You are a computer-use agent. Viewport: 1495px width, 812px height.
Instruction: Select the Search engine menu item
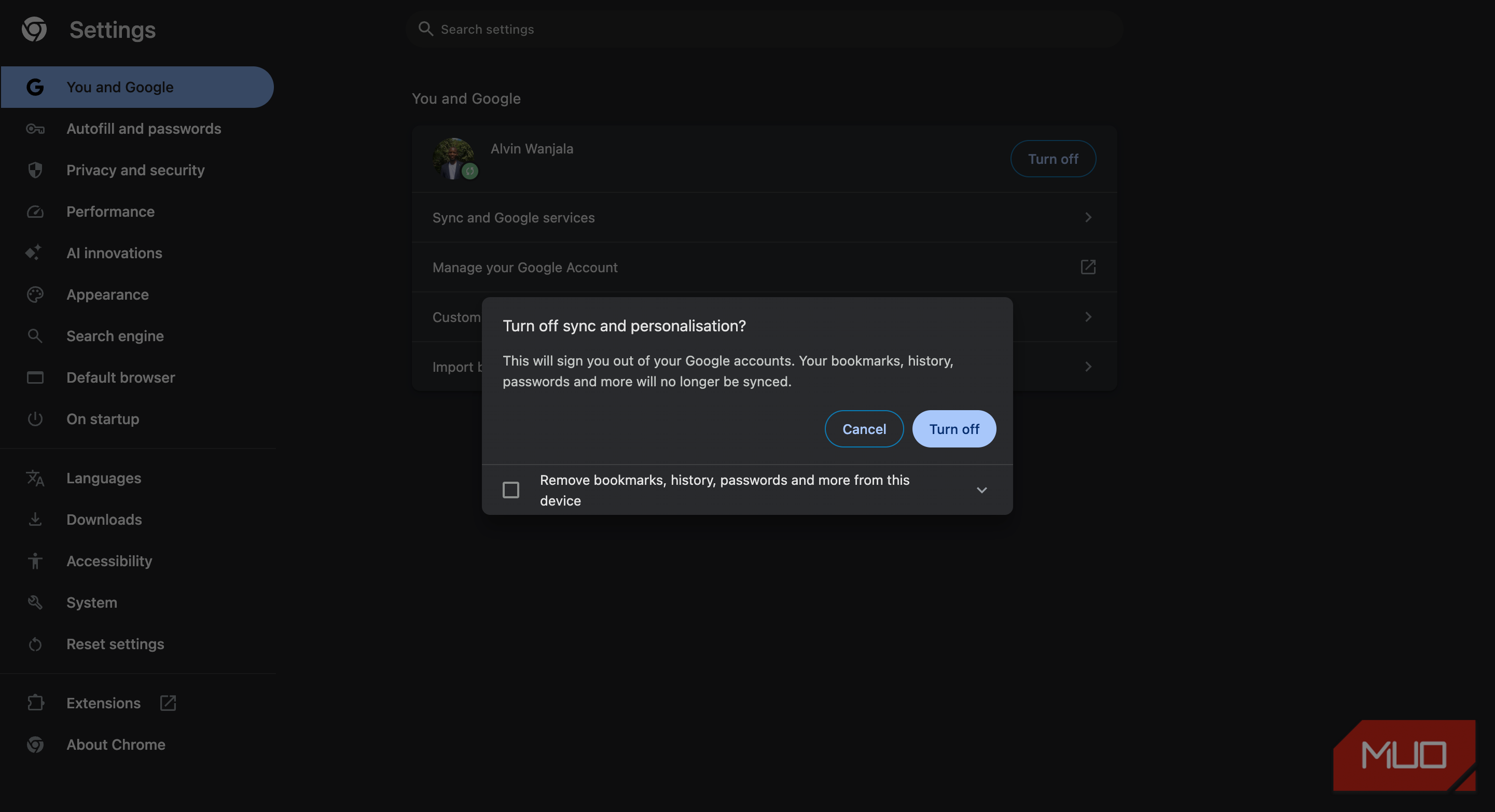115,336
